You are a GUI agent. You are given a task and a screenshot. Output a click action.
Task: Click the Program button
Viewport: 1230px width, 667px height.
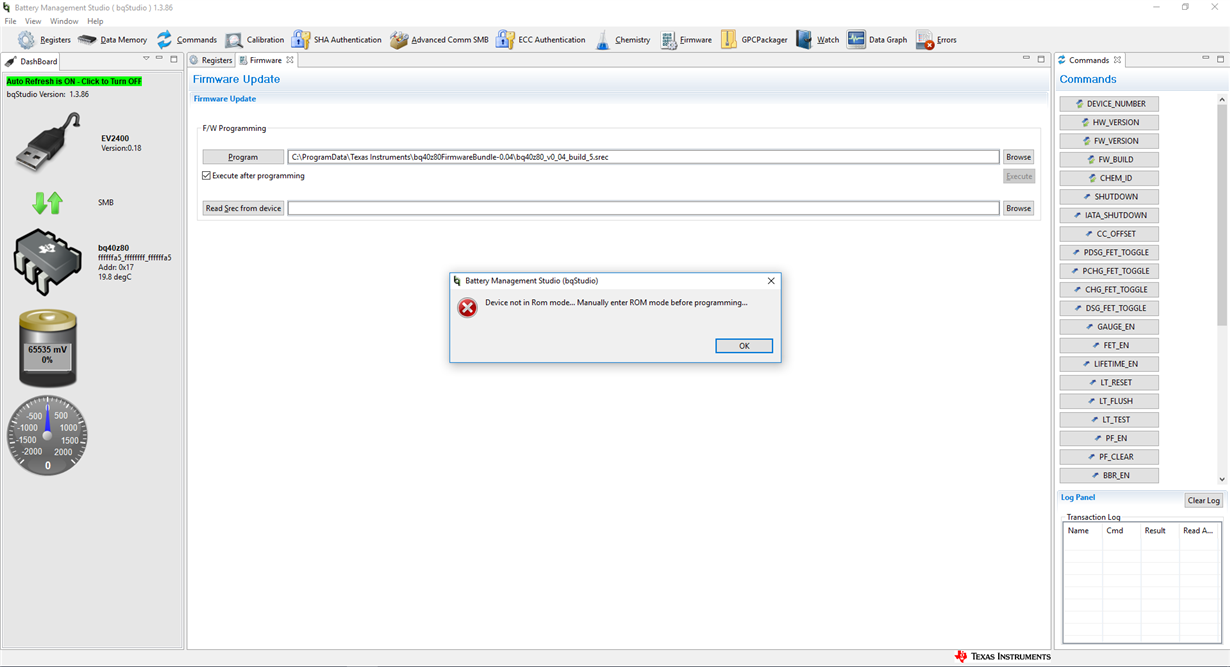point(243,157)
